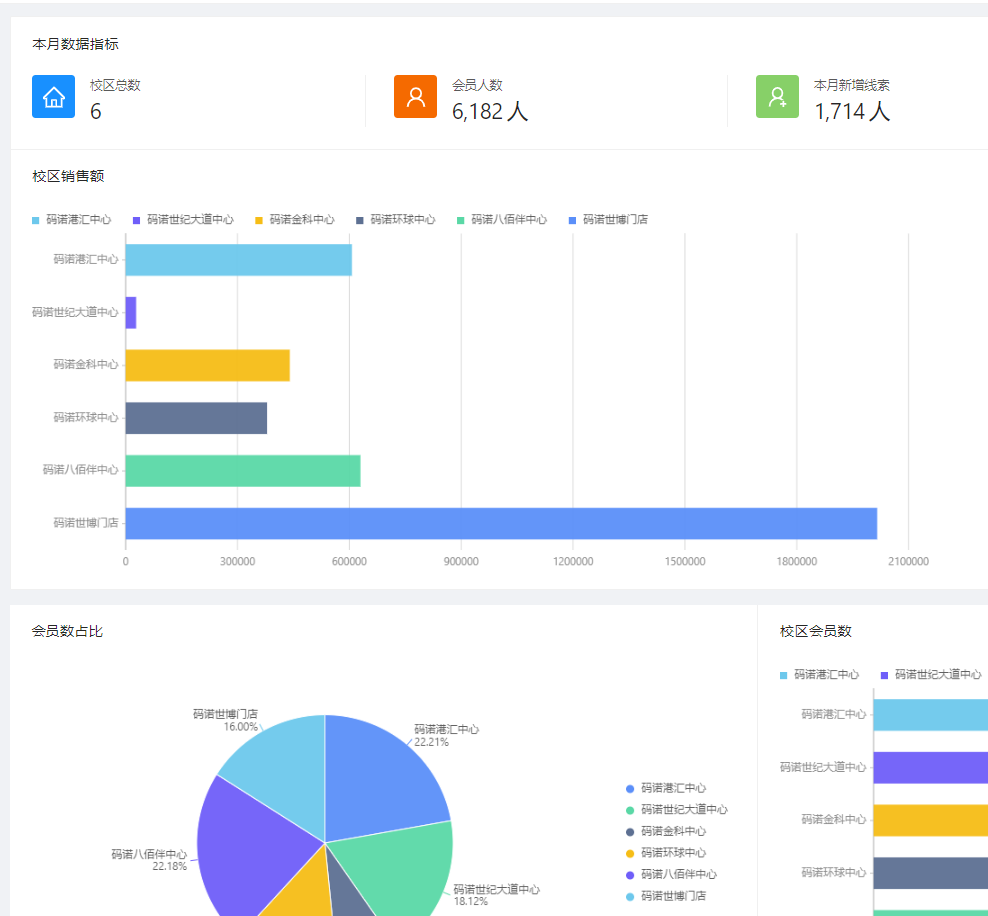Viewport: 988px width, 916px height.
Task: Click the 本月数据指标 section heading
Action: coord(76,44)
